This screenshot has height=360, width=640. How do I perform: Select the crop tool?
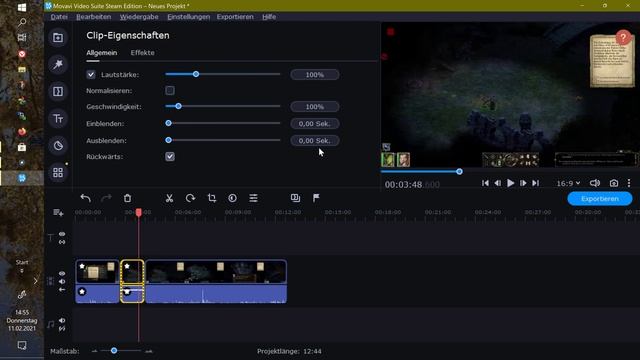tap(211, 198)
